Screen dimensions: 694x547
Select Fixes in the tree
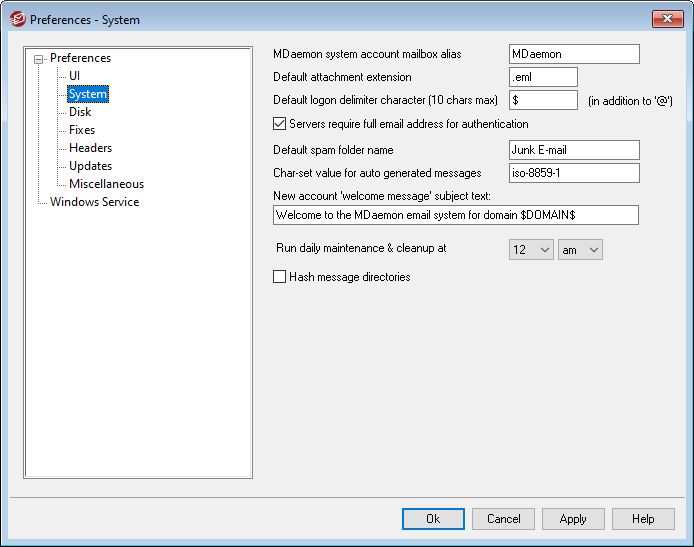pyautogui.click(x=82, y=130)
